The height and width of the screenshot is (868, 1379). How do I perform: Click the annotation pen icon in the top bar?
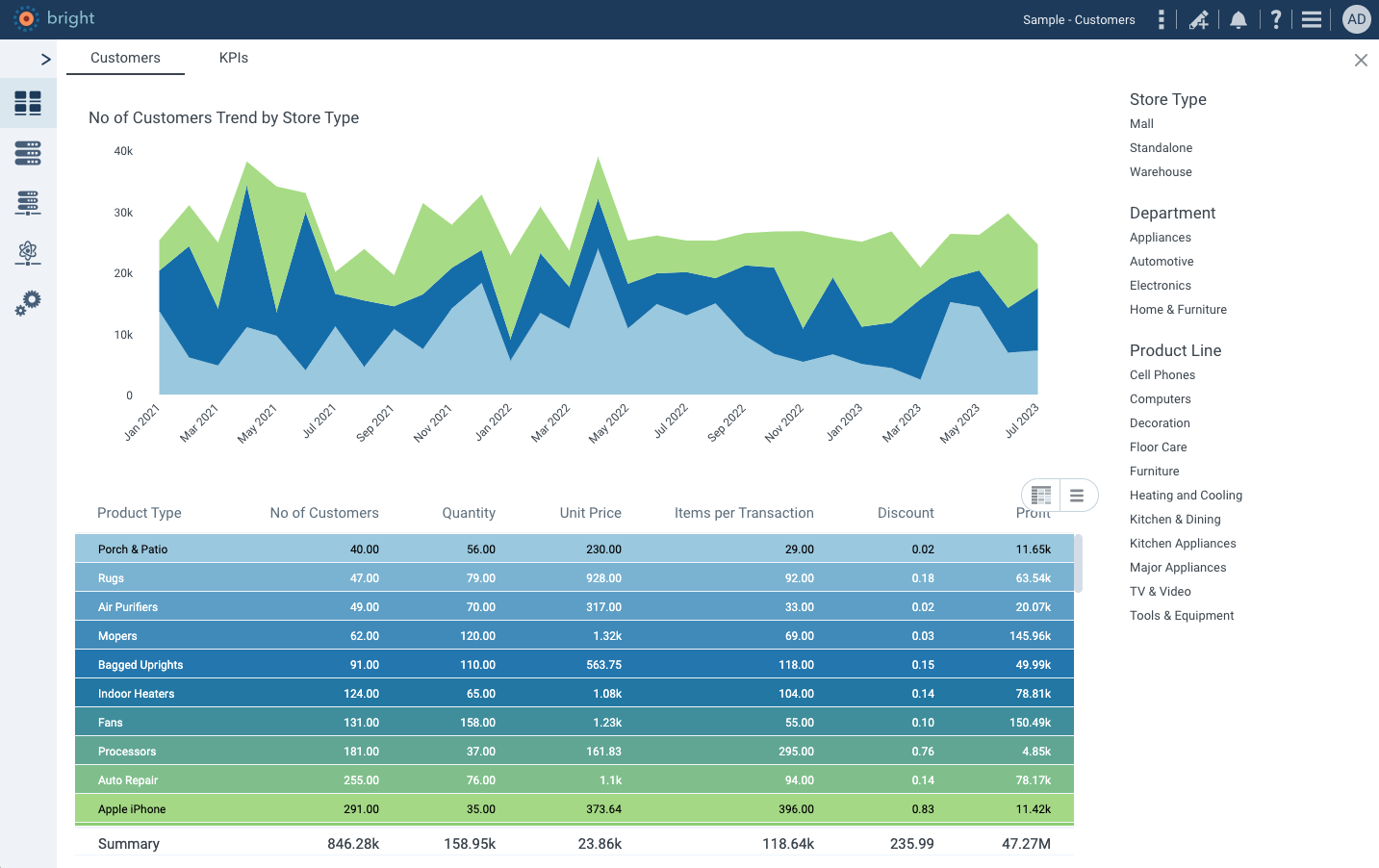coord(1199,19)
